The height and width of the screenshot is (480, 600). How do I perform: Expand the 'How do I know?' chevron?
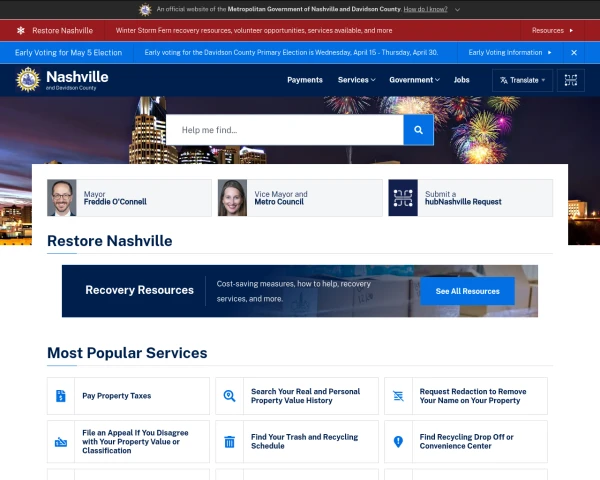pos(457,10)
